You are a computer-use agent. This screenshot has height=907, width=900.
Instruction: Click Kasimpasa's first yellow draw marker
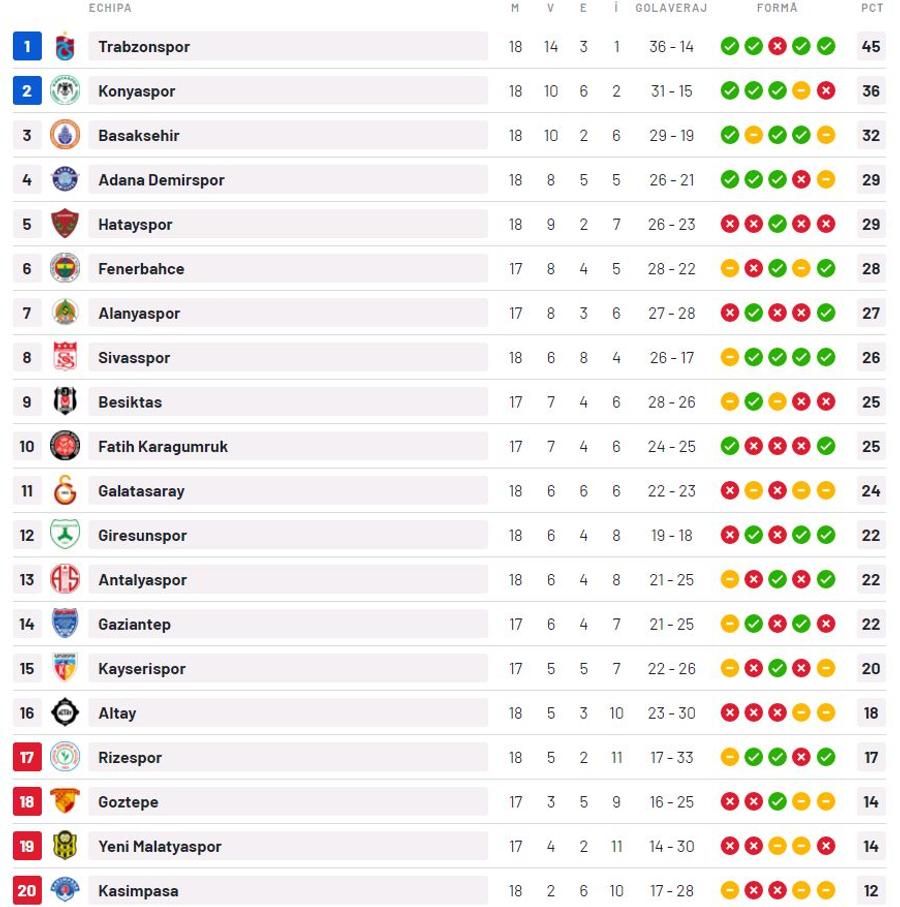(730, 890)
